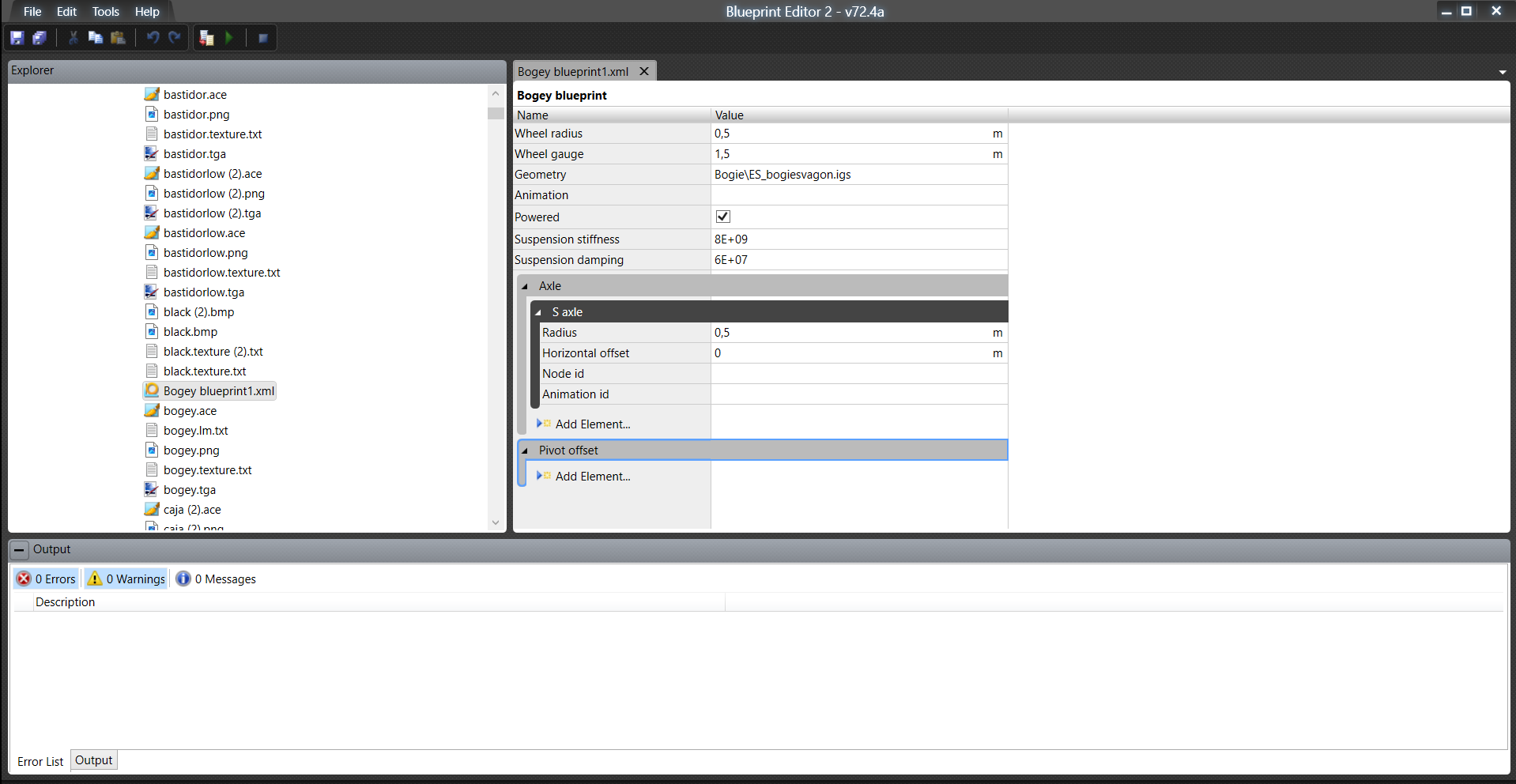Screen dimensions: 1516x784
Task: Click the Suspension damping value field
Action: pyautogui.click(x=860, y=260)
